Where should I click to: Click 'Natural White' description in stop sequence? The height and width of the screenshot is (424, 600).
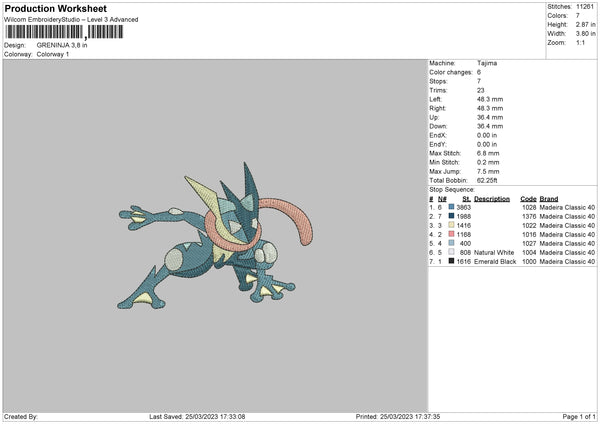[494, 253]
